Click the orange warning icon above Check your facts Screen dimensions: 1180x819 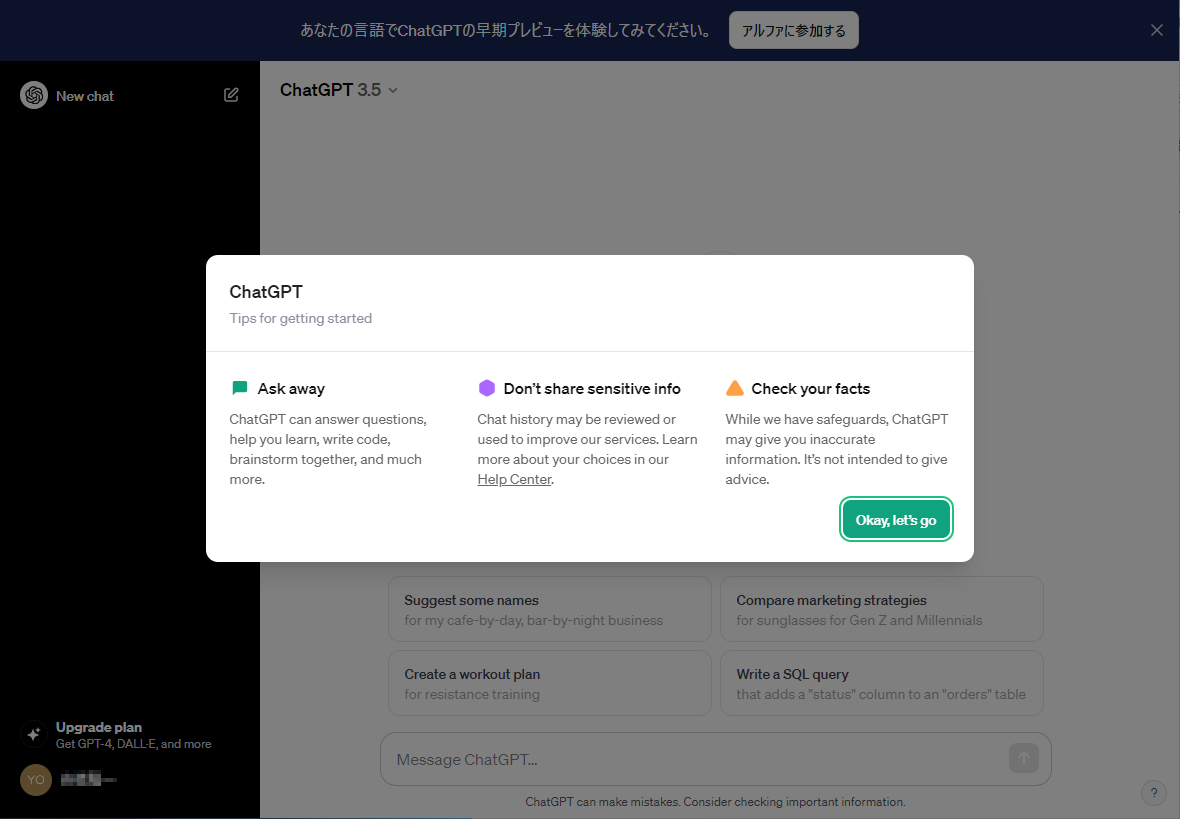point(736,387)
